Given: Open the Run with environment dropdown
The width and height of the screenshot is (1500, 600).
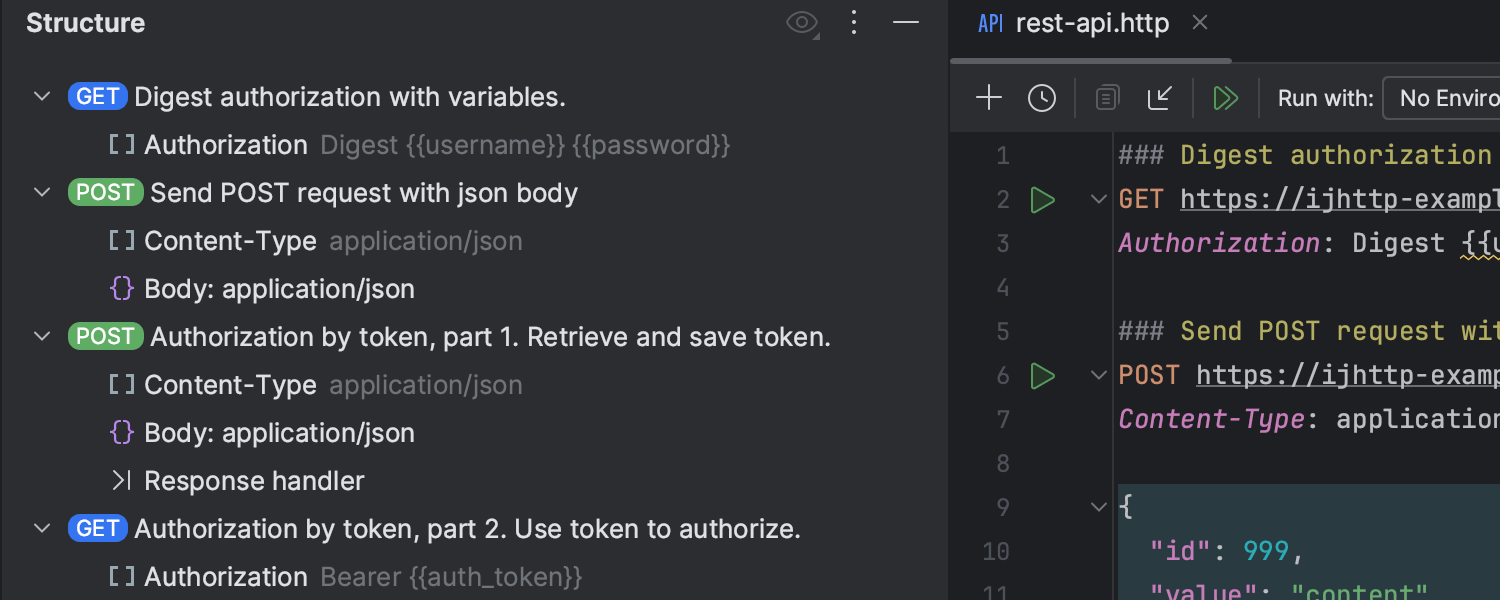Looking at the screenshot, I should click(x=1440, y=98).
